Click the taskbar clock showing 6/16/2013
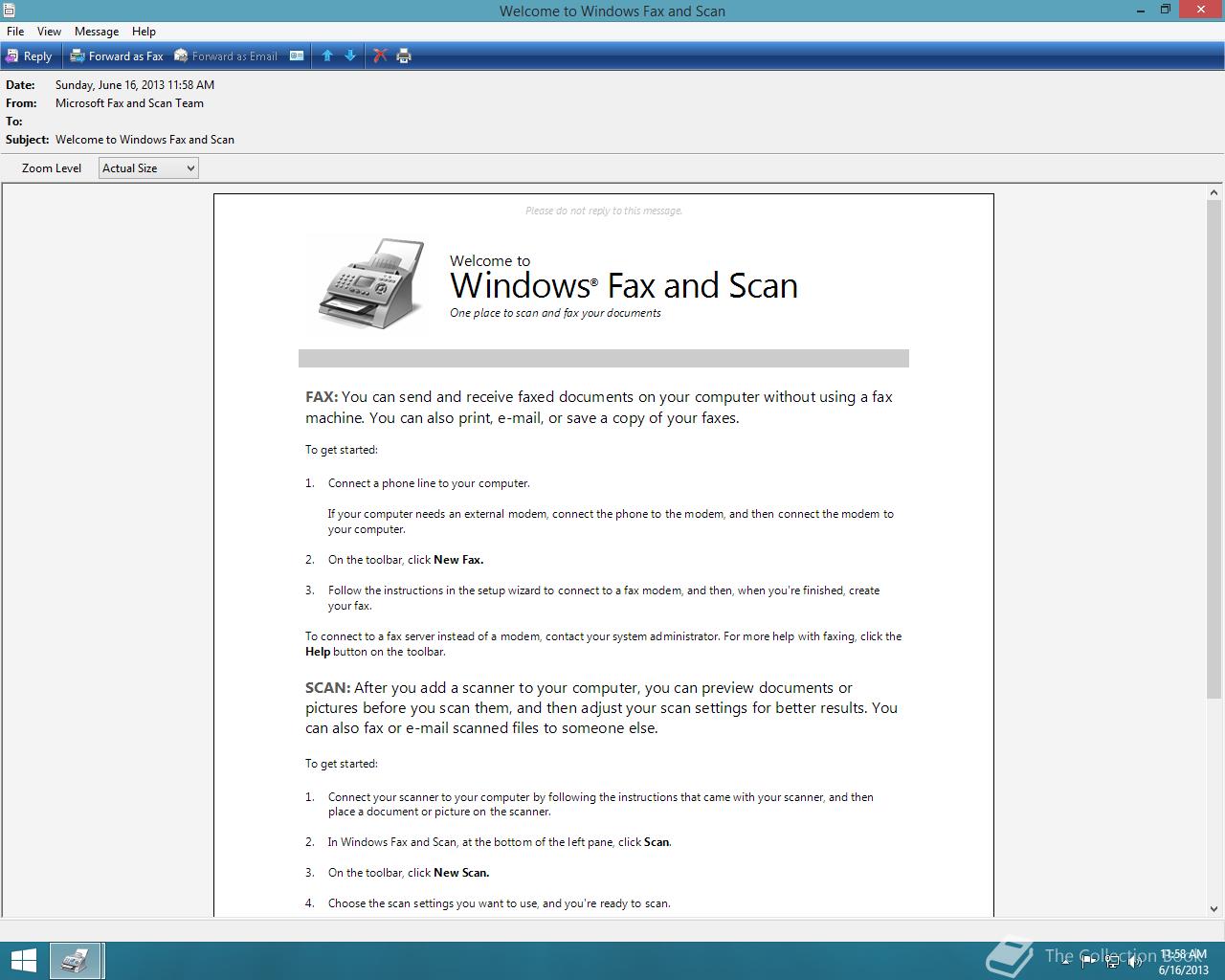The image size is (1225, 980). 1184,962
